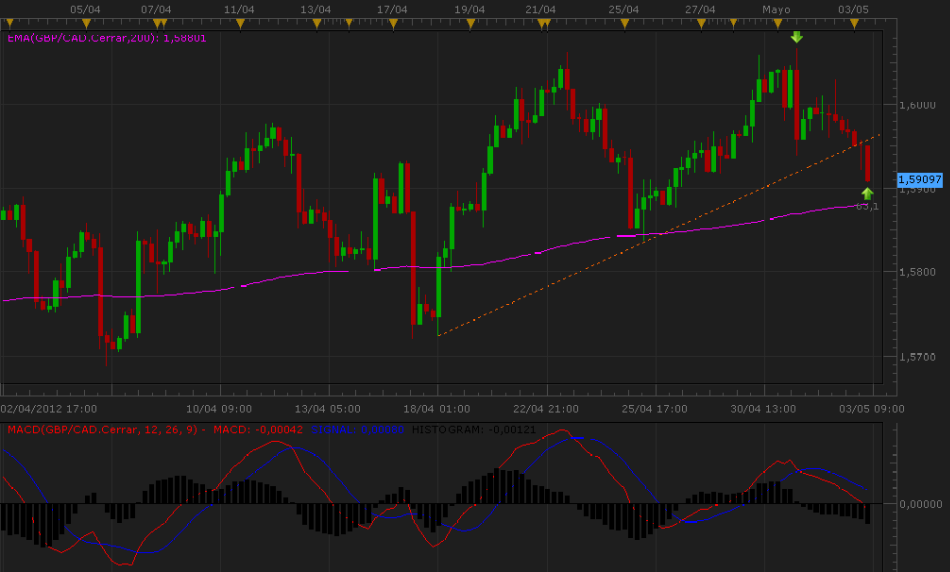The height and width of the screenshot is (572, 950).
Task: Select the EMA(GBP/CAD.Cerrar,200) indicator label
Action: [x=106, y=38]
